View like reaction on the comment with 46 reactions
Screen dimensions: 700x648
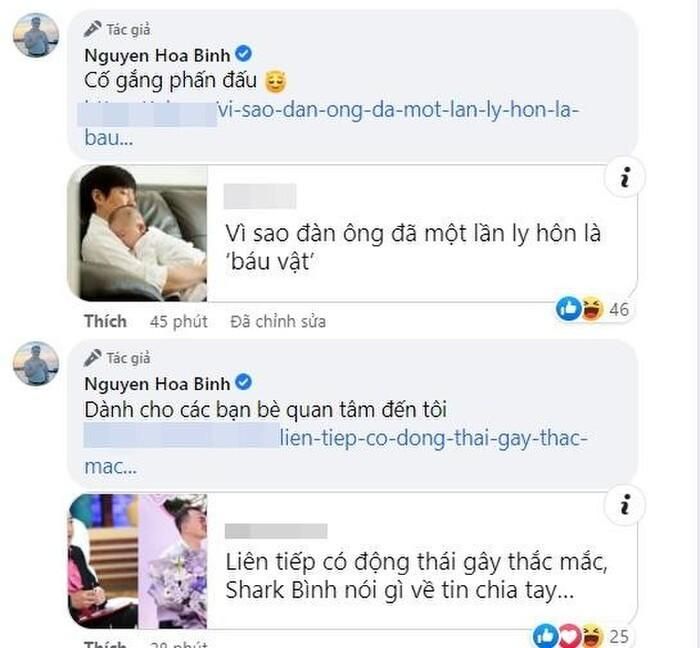[568, 308]
